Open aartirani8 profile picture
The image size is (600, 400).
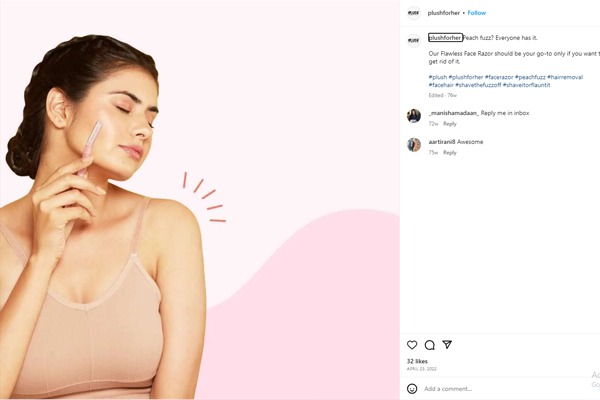[413, 145]
